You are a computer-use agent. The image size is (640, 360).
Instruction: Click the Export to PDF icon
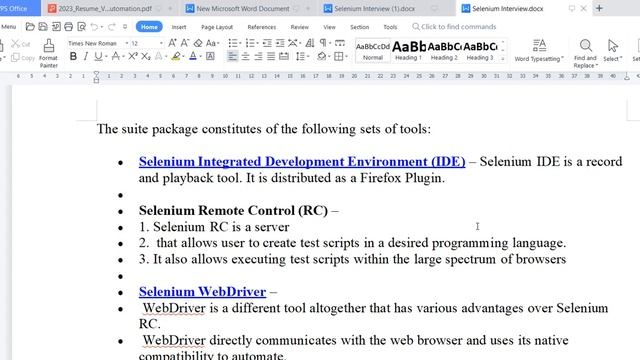click(x=56, y=27)
